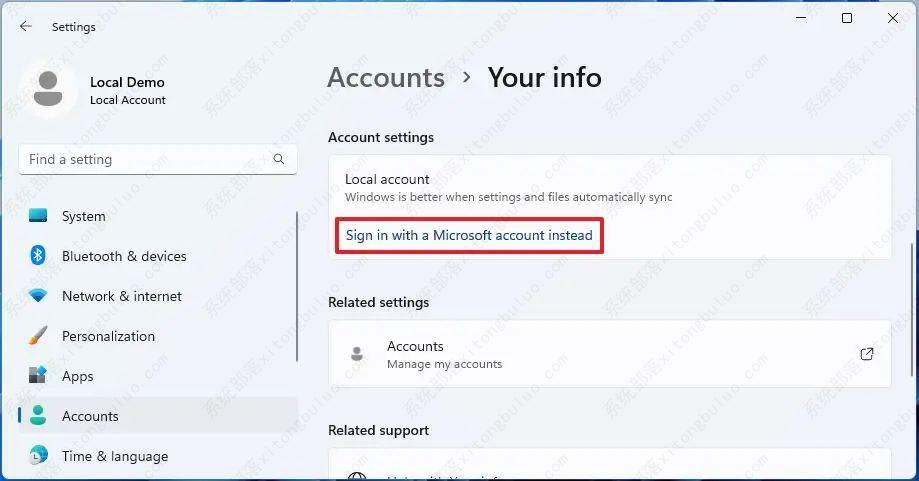The width and height of the screenshot is (919, 481).
Task: Open external link icon on Accounts card
Action: coord(867,354)
